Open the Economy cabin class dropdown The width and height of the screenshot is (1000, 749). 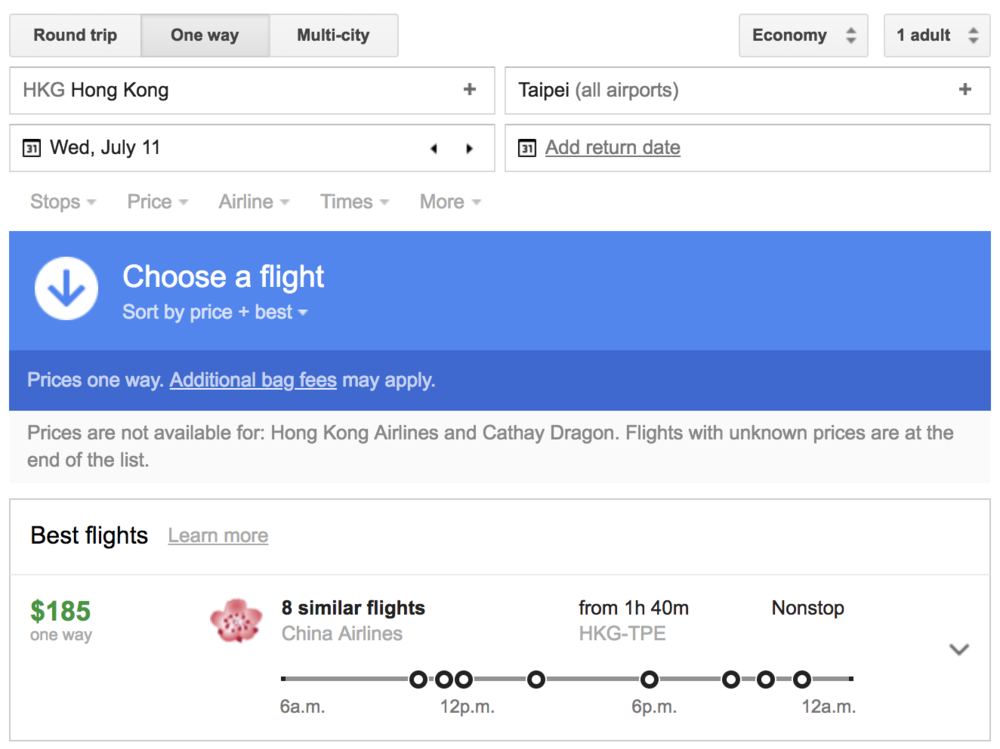pyautogui.click(x=803, y=35)
